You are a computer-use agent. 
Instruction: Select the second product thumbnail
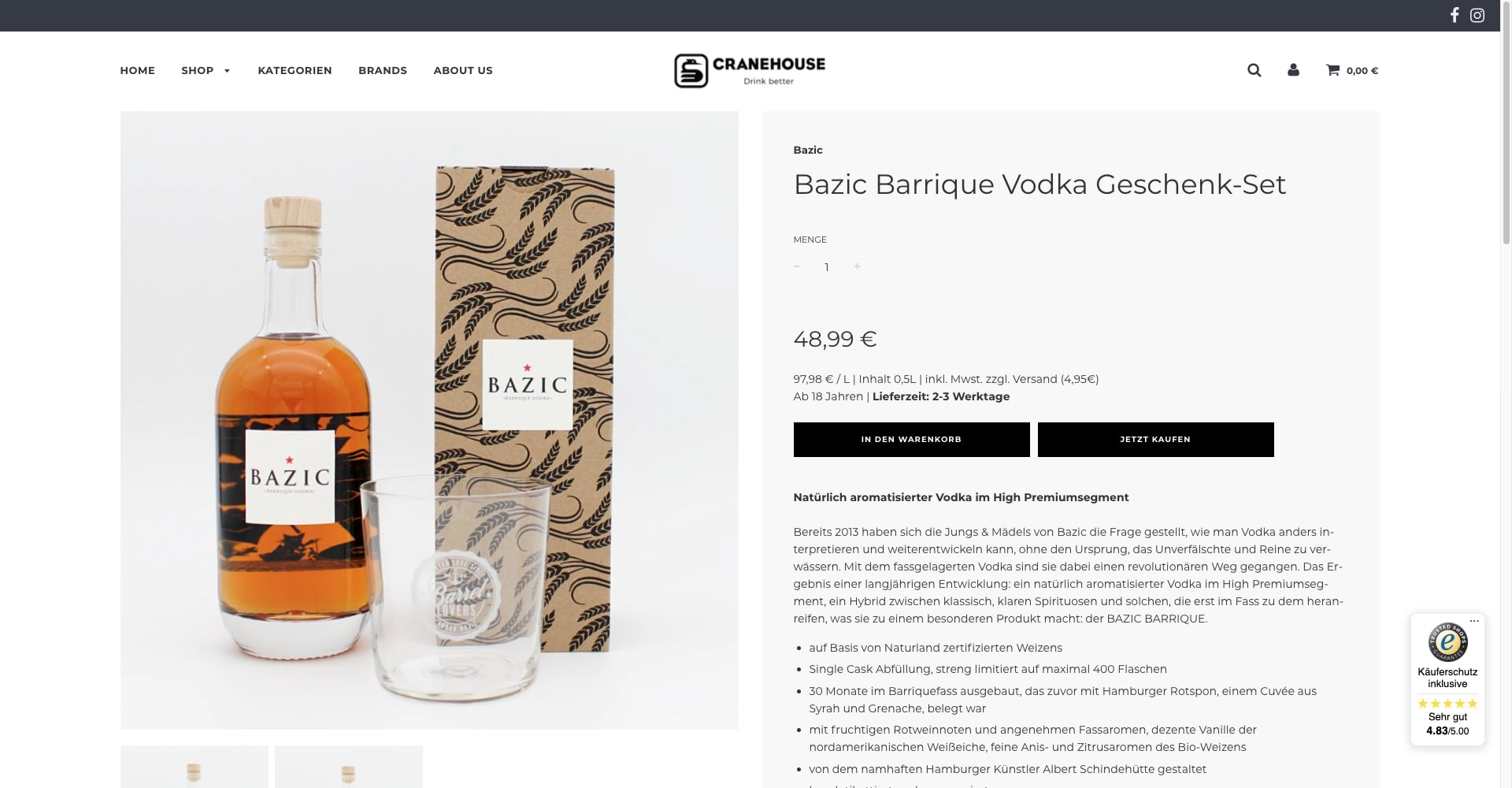pos(349,767)
